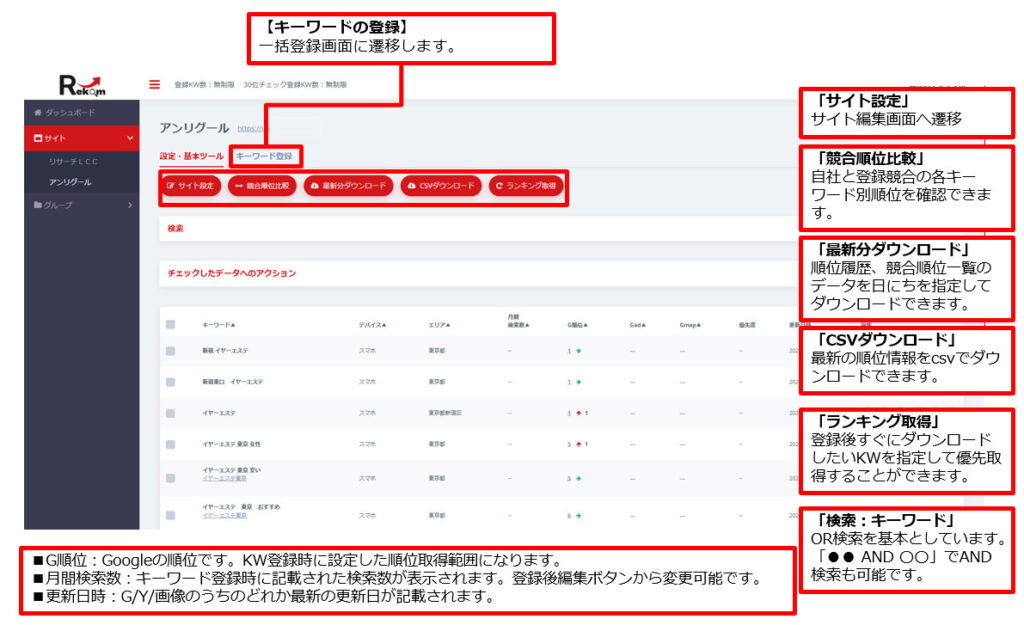Click the サイト設定 edit button
1024x625 pixels.
(190, 186)
